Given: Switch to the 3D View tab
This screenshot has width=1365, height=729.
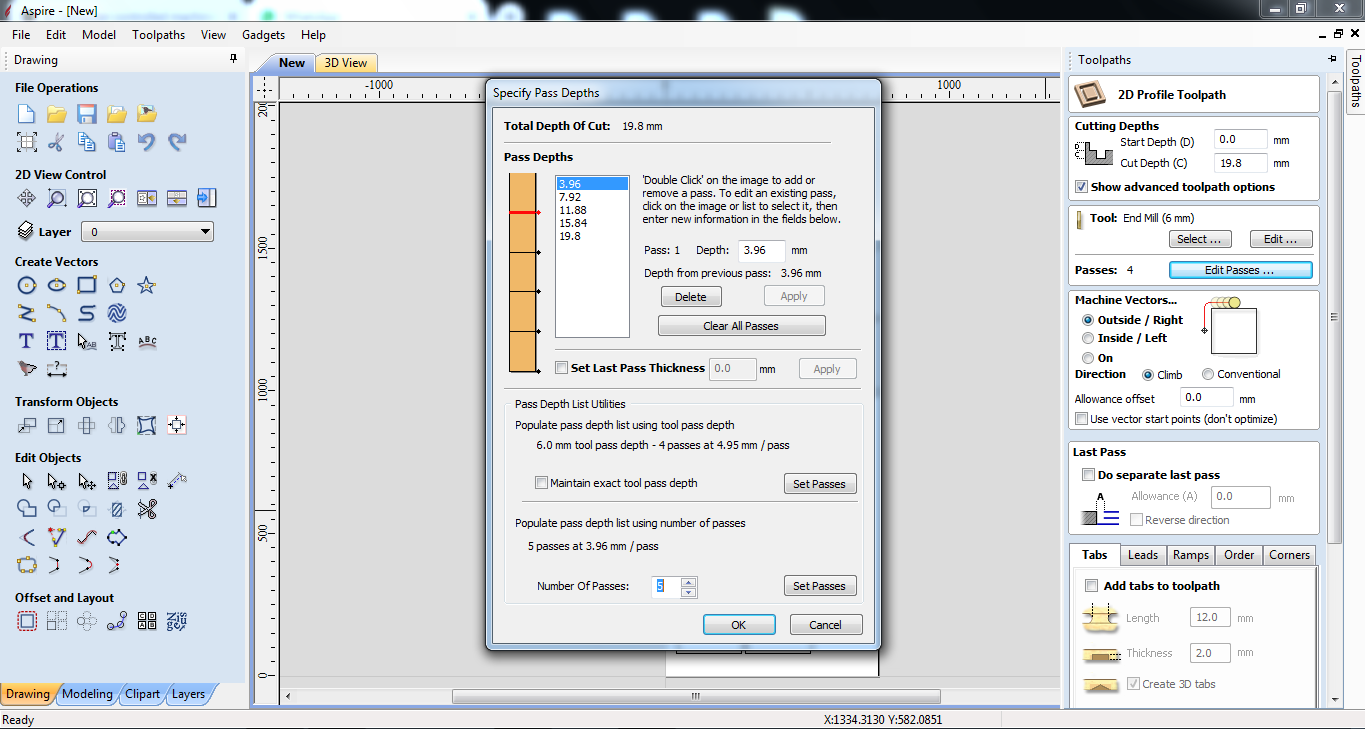Looking at the screenshot, I should point(346,63).
